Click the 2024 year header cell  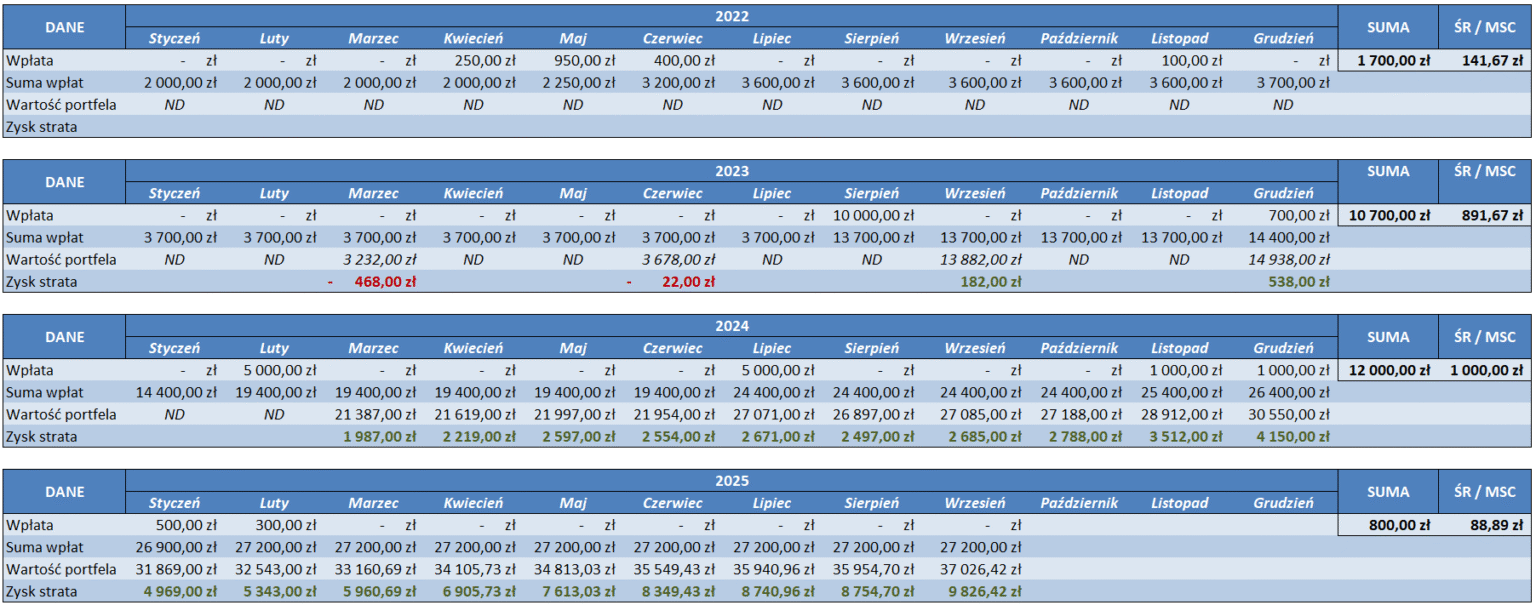coord(732,326)
